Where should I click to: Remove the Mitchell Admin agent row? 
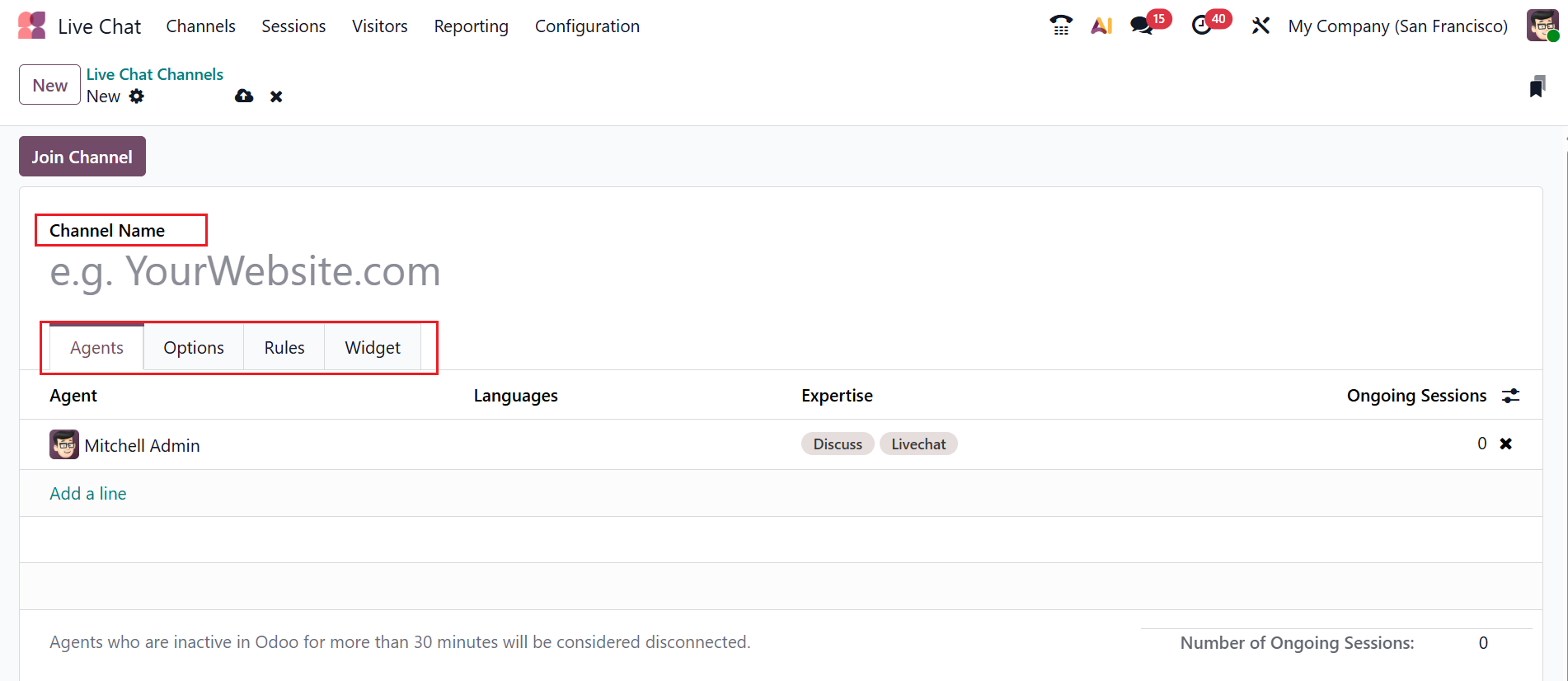[x=1505, y=444]
